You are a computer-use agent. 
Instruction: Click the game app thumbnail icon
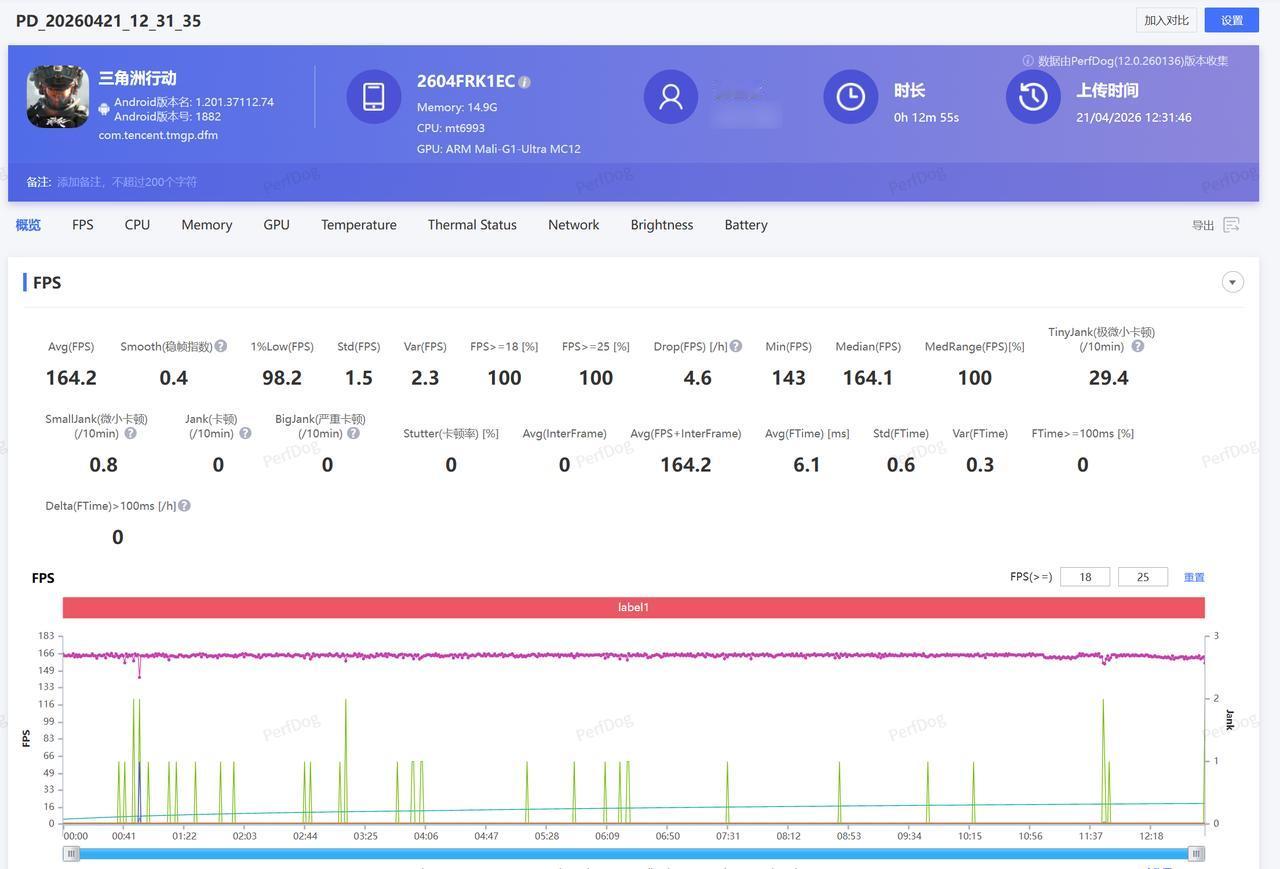[57, 97]
